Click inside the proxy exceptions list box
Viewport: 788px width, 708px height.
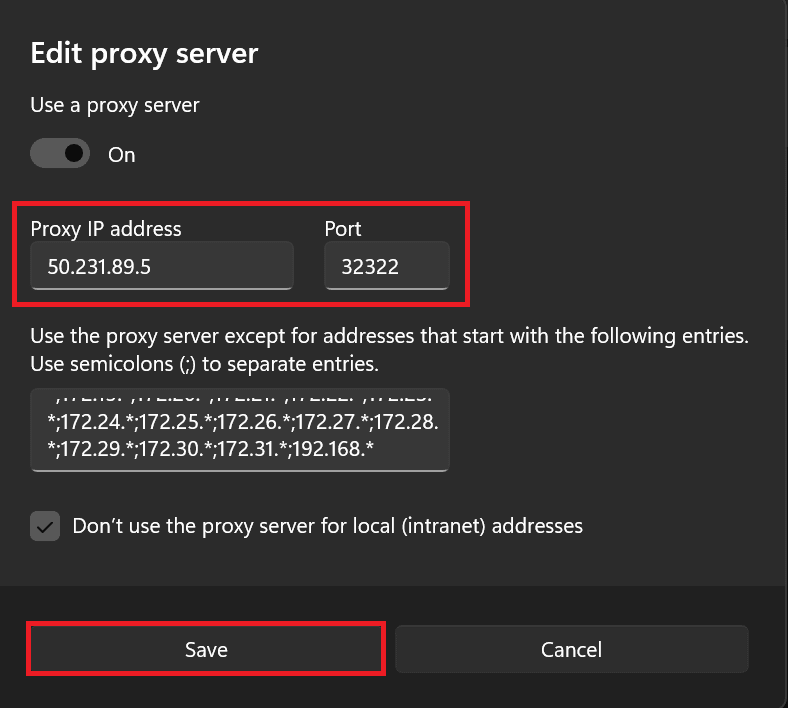[240, 430]
